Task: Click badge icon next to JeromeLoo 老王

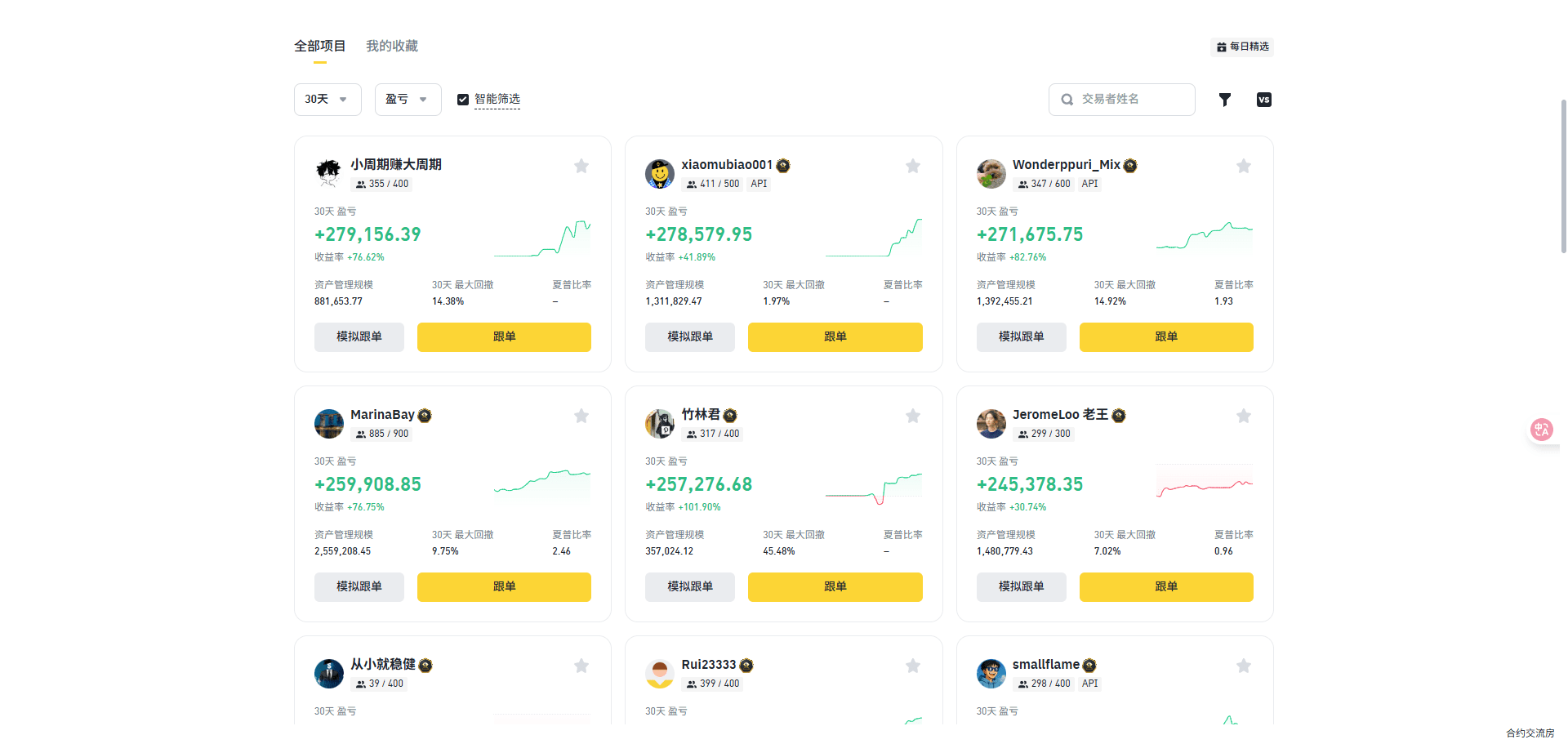Action: click(x=1119, y=416)
